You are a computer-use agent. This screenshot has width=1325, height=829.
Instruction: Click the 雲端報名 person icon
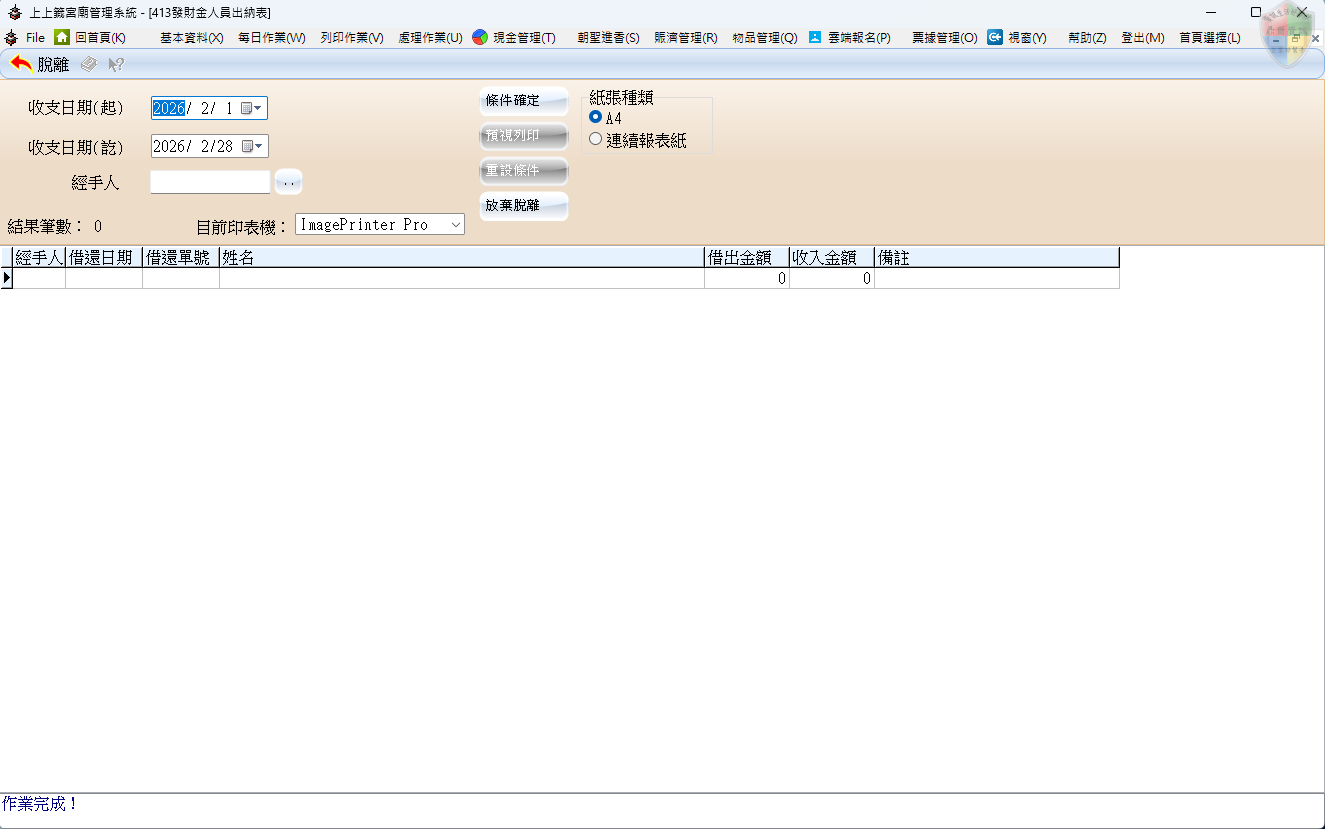point(815,37)
